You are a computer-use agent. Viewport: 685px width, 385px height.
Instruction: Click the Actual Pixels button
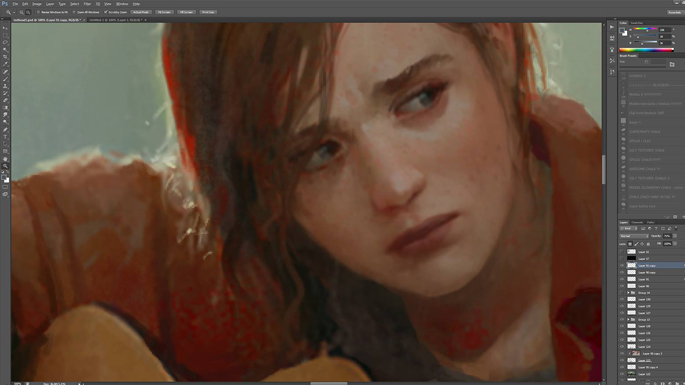[x=141, y=12]
